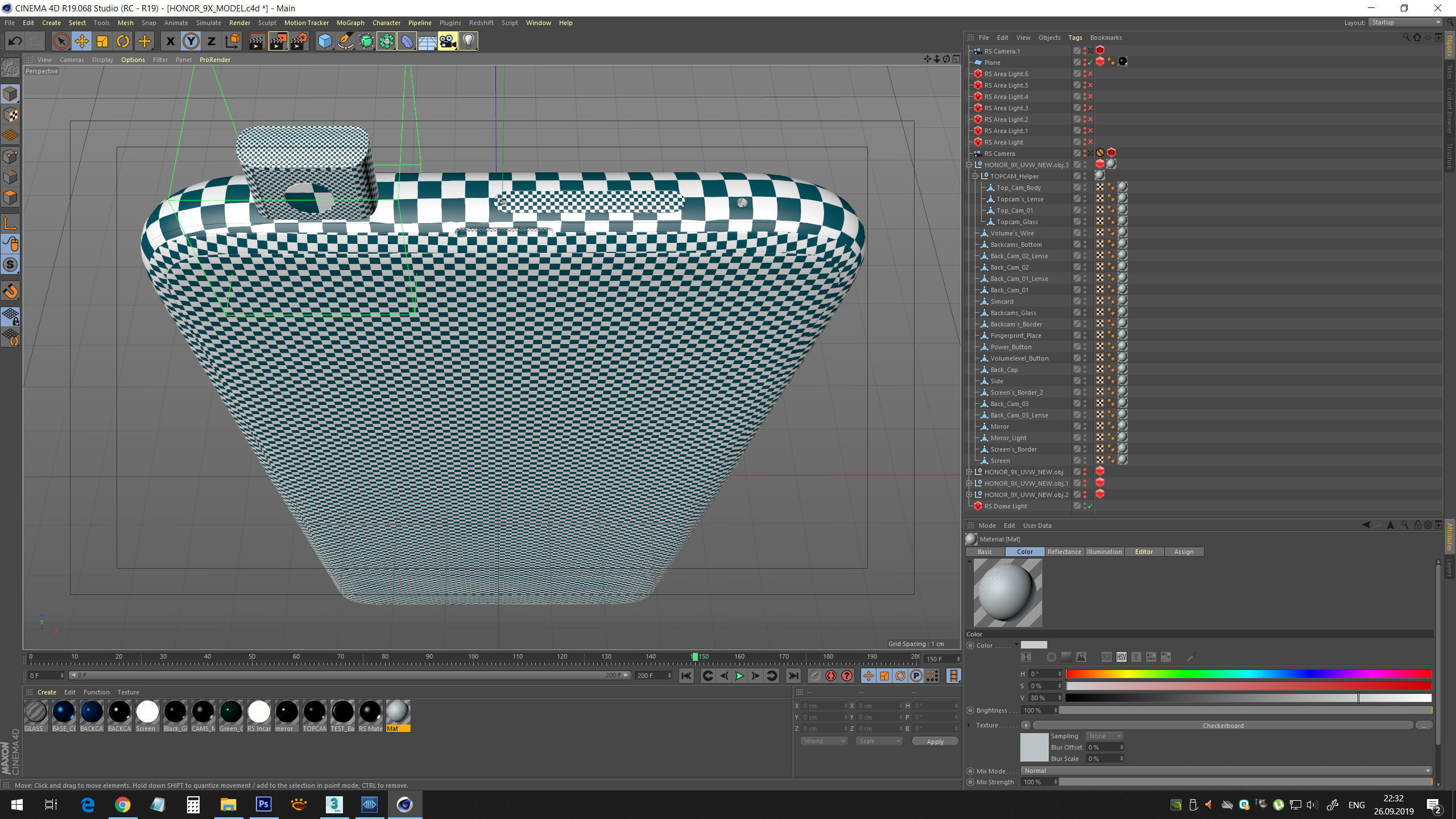Select the Rotate tool in toolbar

(123, 41)
